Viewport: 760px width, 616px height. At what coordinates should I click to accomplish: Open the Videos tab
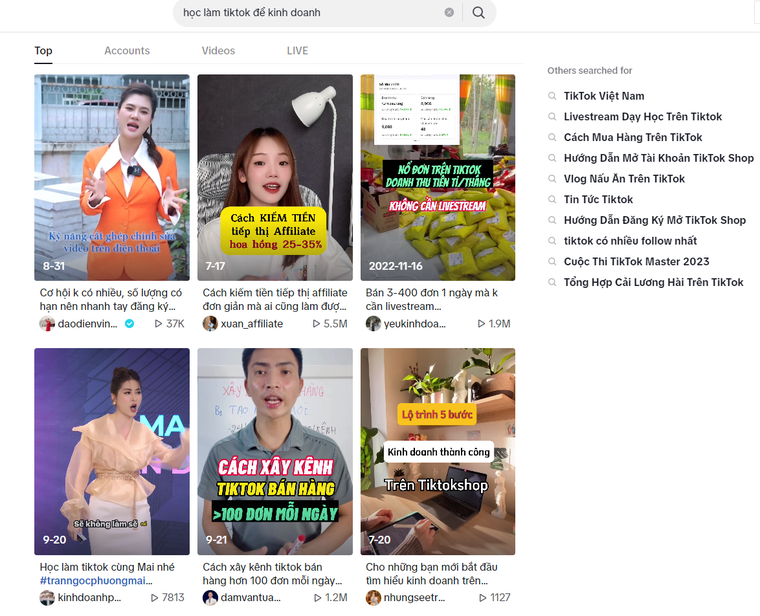(x=218, y=50)
